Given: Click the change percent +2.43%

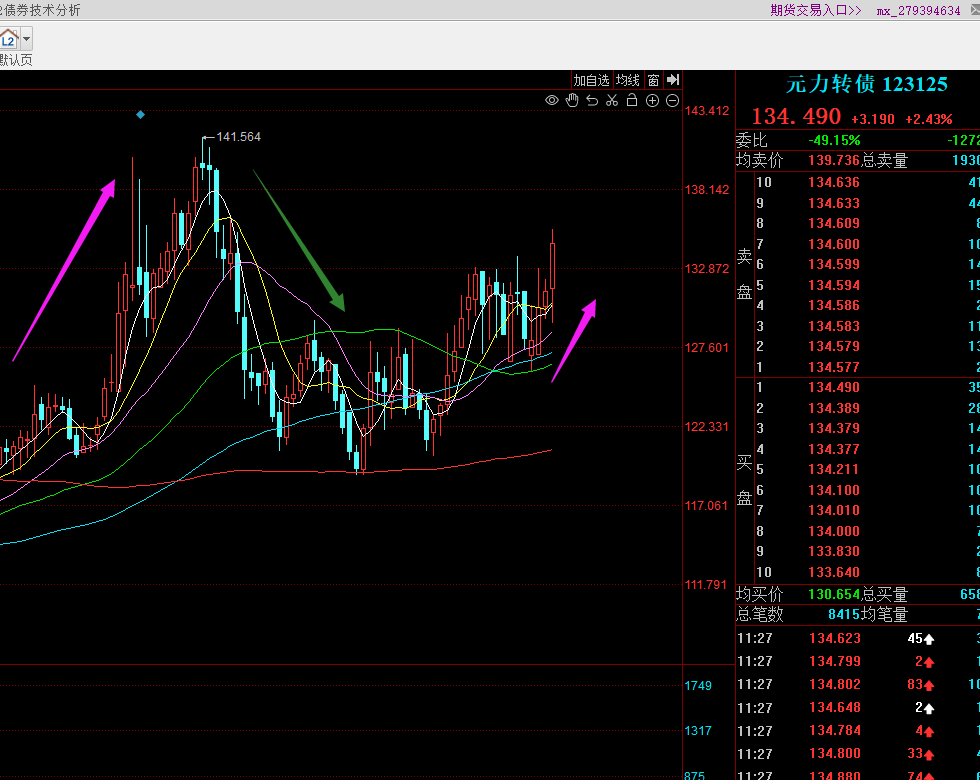Looking at the screenshot, I should (x=929, y=119).
